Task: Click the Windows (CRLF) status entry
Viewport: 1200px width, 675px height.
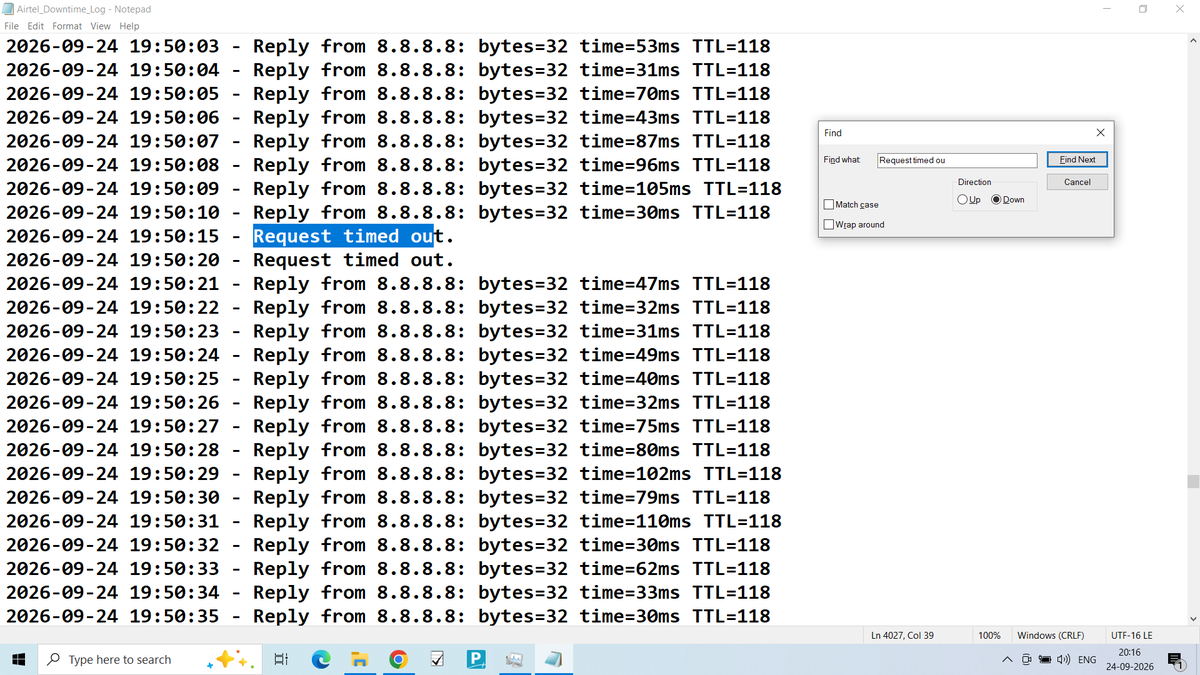Action: click(x=1050, y=635)
